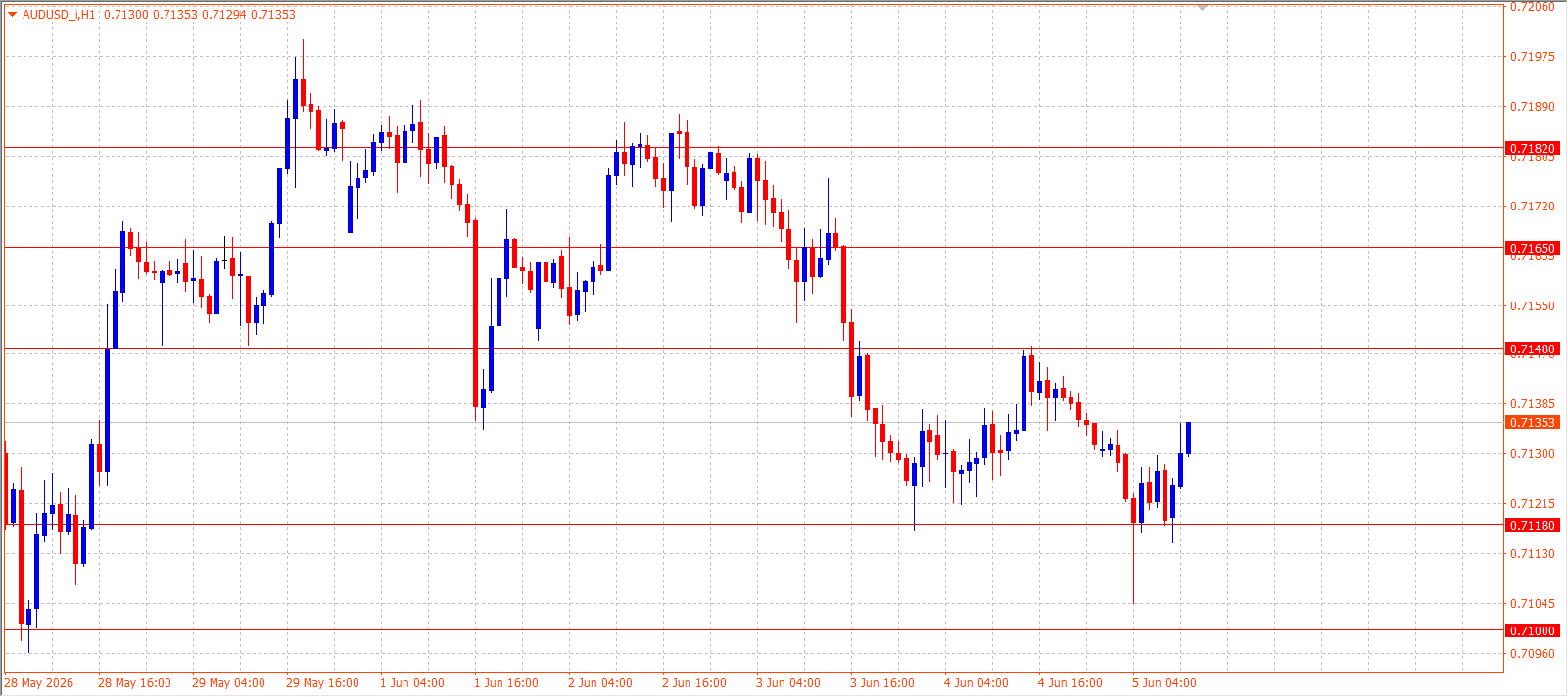1568x697 pixels.
Task: Click the 2 Jun 04:00 time axis label
Action: click(x=600, y=683)
